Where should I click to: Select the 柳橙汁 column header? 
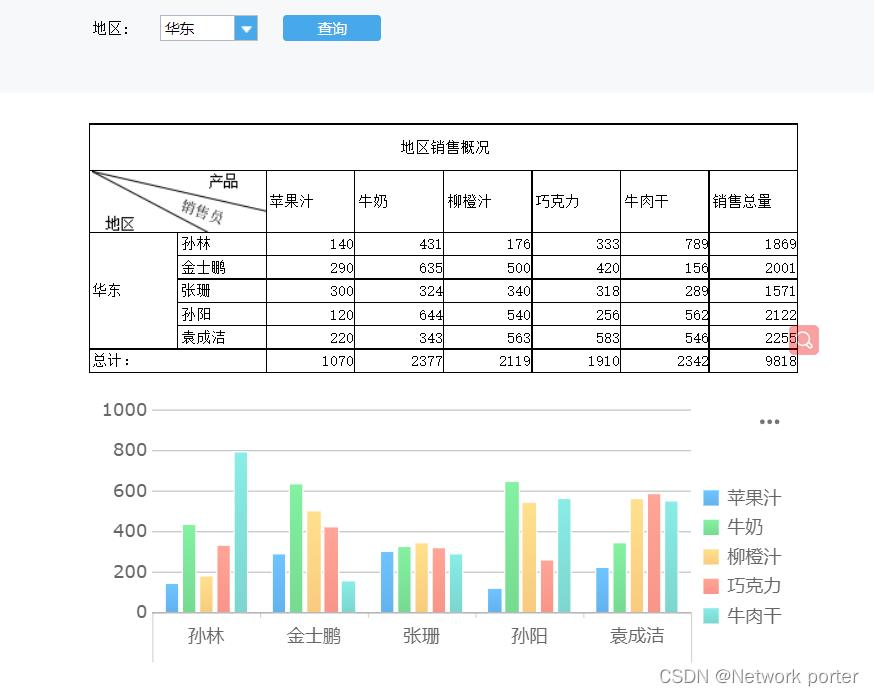click(488, 202)
